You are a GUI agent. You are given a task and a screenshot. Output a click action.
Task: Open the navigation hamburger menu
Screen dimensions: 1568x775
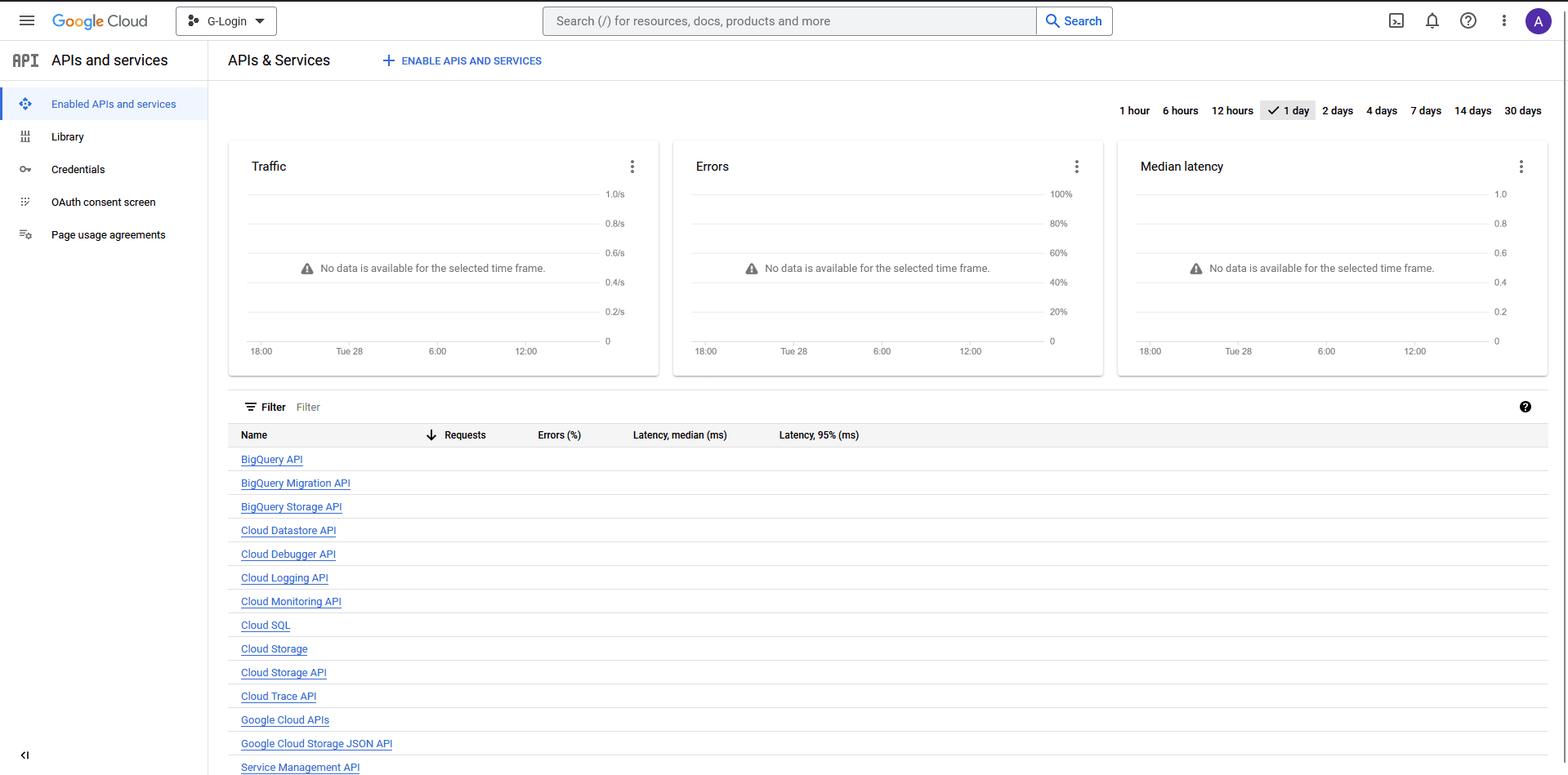coord(27,20)
